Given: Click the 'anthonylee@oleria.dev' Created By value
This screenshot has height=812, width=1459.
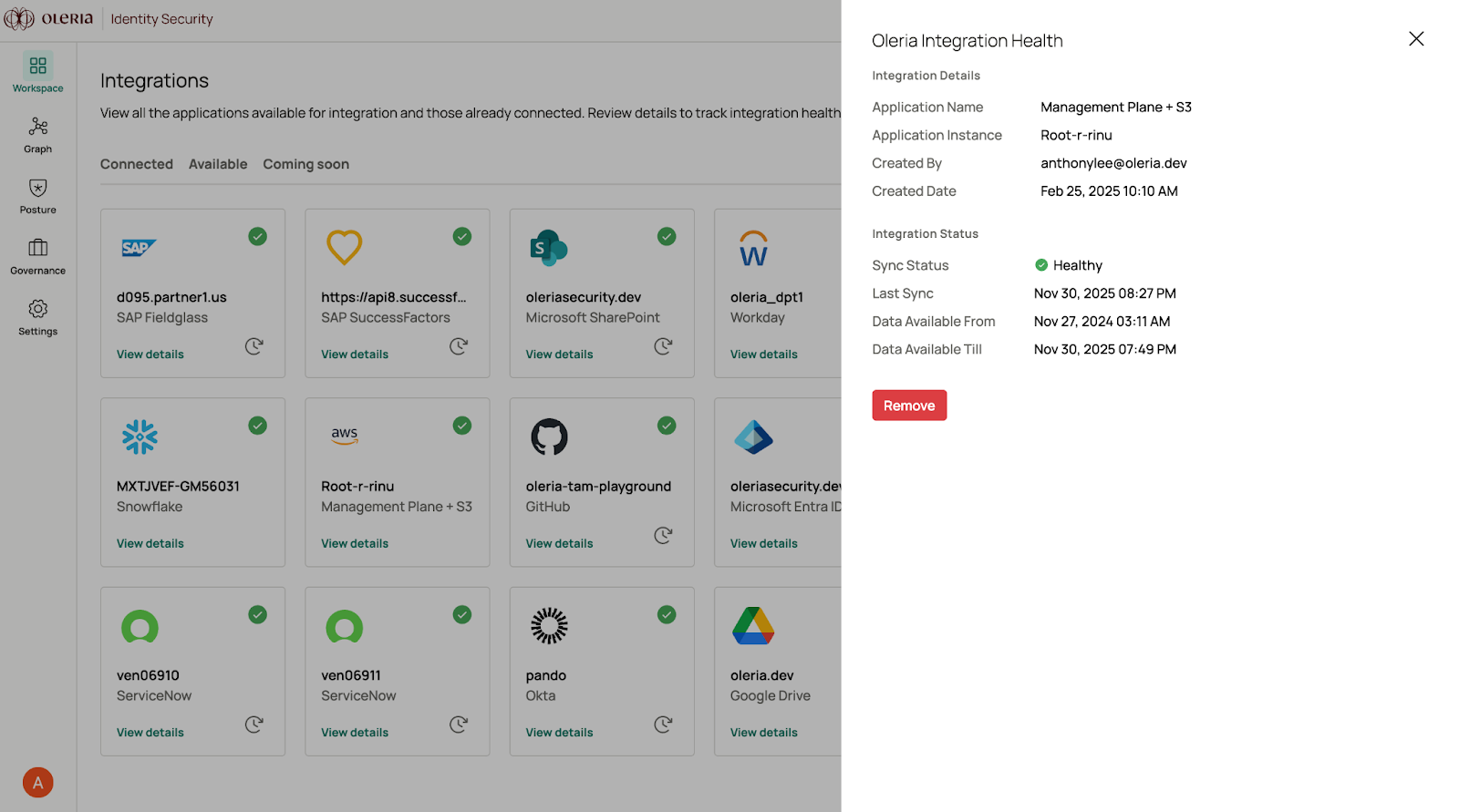Looking at the screenshot, I should [x=1113, y=163].
